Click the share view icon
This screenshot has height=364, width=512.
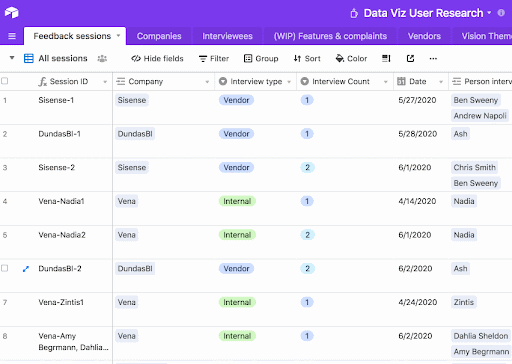pyautogui.click(x=410, y=59)
